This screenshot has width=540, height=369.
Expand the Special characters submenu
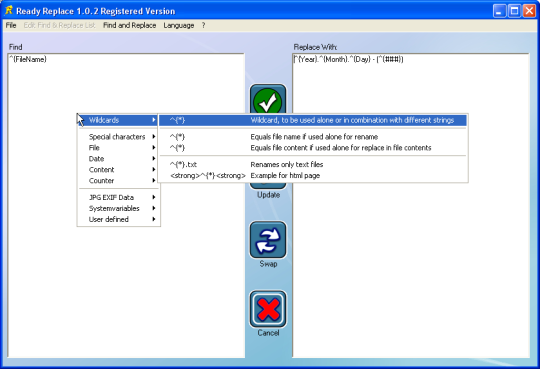pyautogui.click(x=118, y=137)
